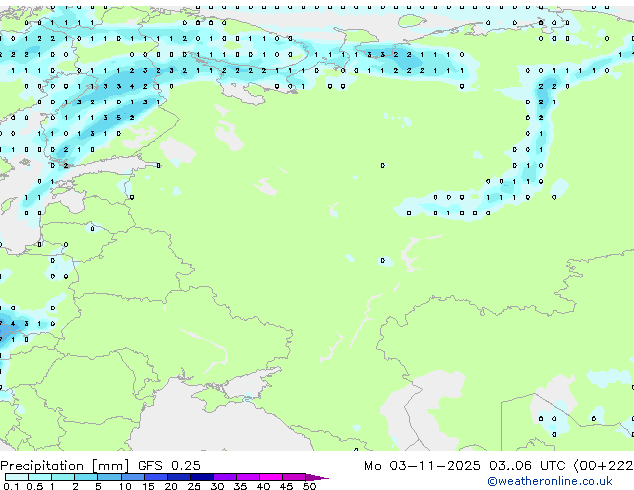Pick the purple 30–35 mm legend swatch
The height and width of the screenshot is (490, 634).
coord(225,477)
